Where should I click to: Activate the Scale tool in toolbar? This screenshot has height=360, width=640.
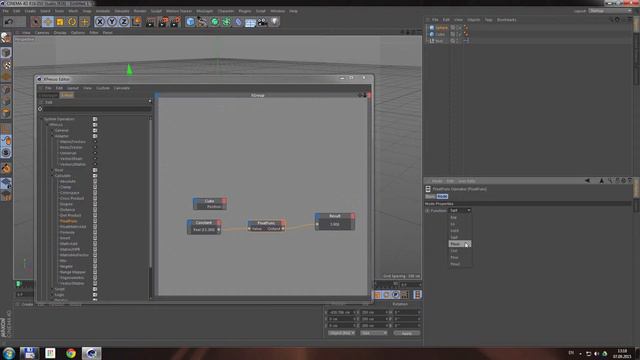click(60, 21)
